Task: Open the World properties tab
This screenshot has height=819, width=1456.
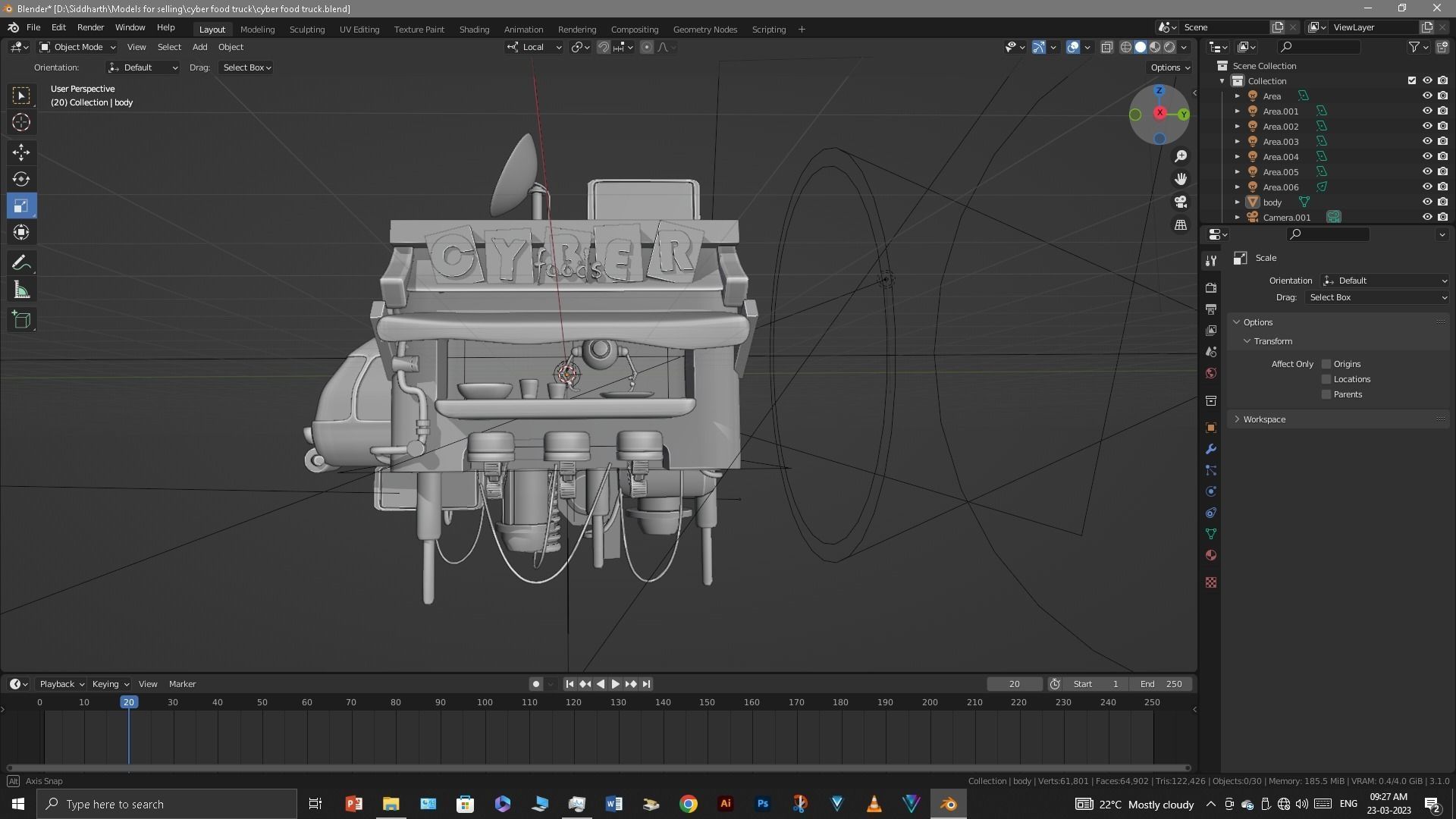Action: (1211, 373)
